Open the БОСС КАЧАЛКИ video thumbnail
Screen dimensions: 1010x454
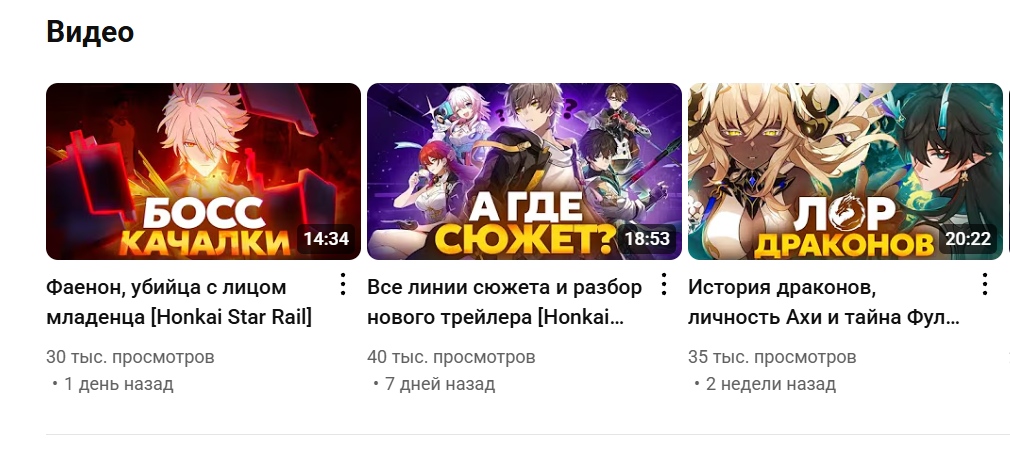(x=204, y=171)
